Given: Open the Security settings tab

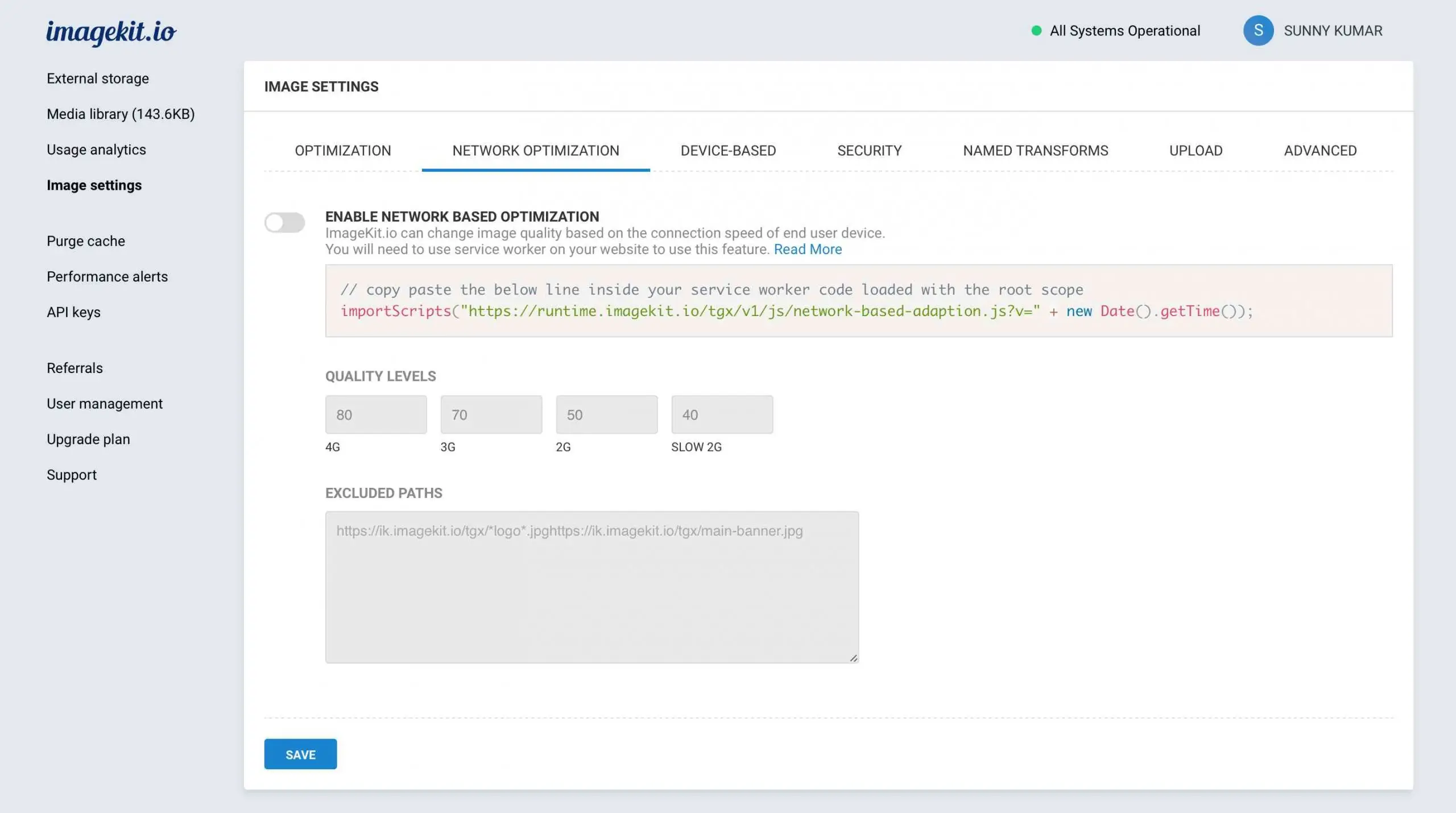Looking at the screenshot, I should coord(868,151).
